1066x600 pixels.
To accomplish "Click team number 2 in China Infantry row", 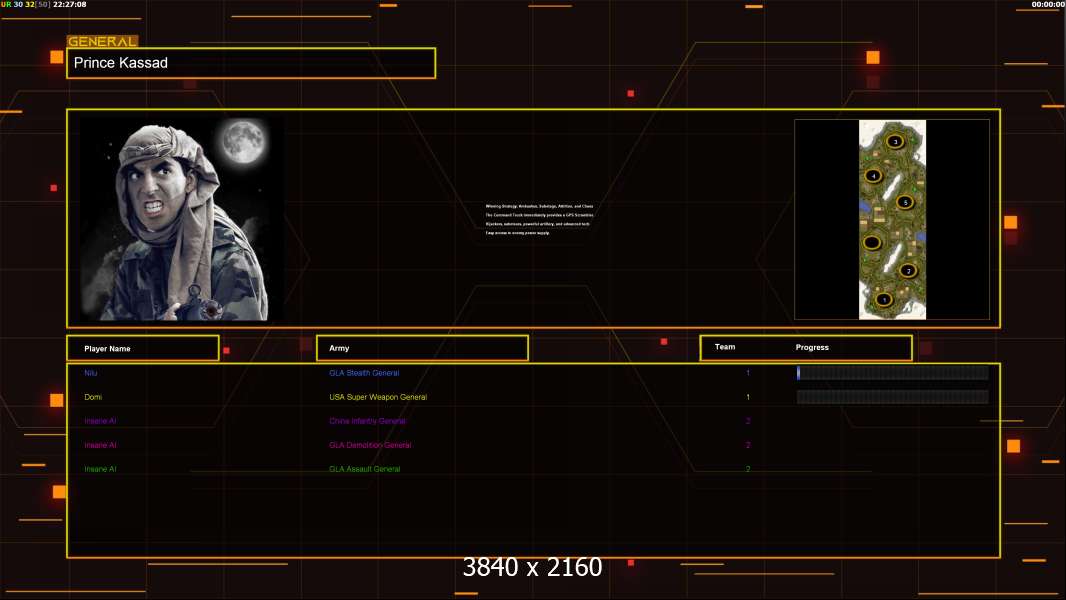I will (748, 421).
